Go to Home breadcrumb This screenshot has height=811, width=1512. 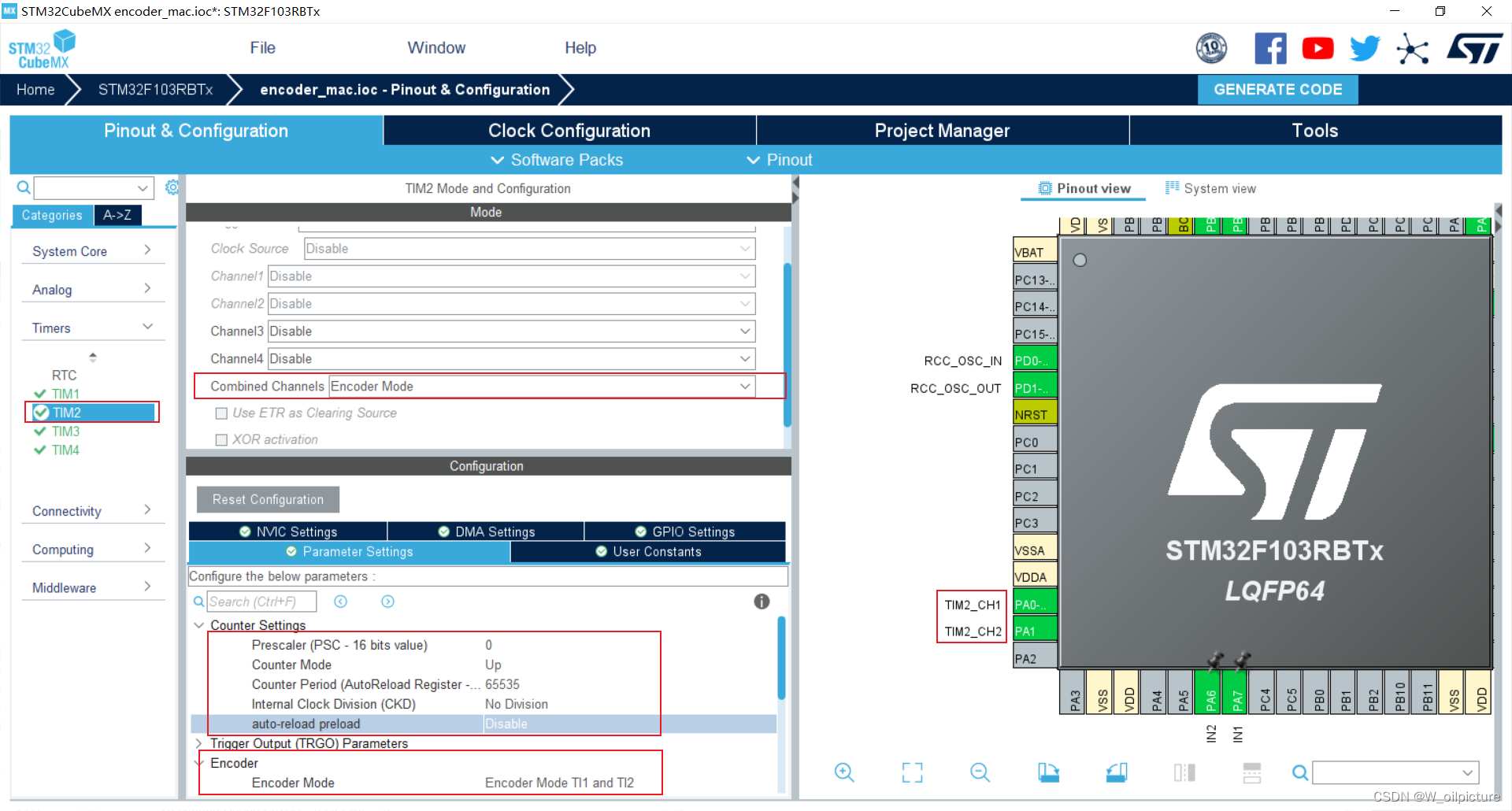[x=35, y=90]
